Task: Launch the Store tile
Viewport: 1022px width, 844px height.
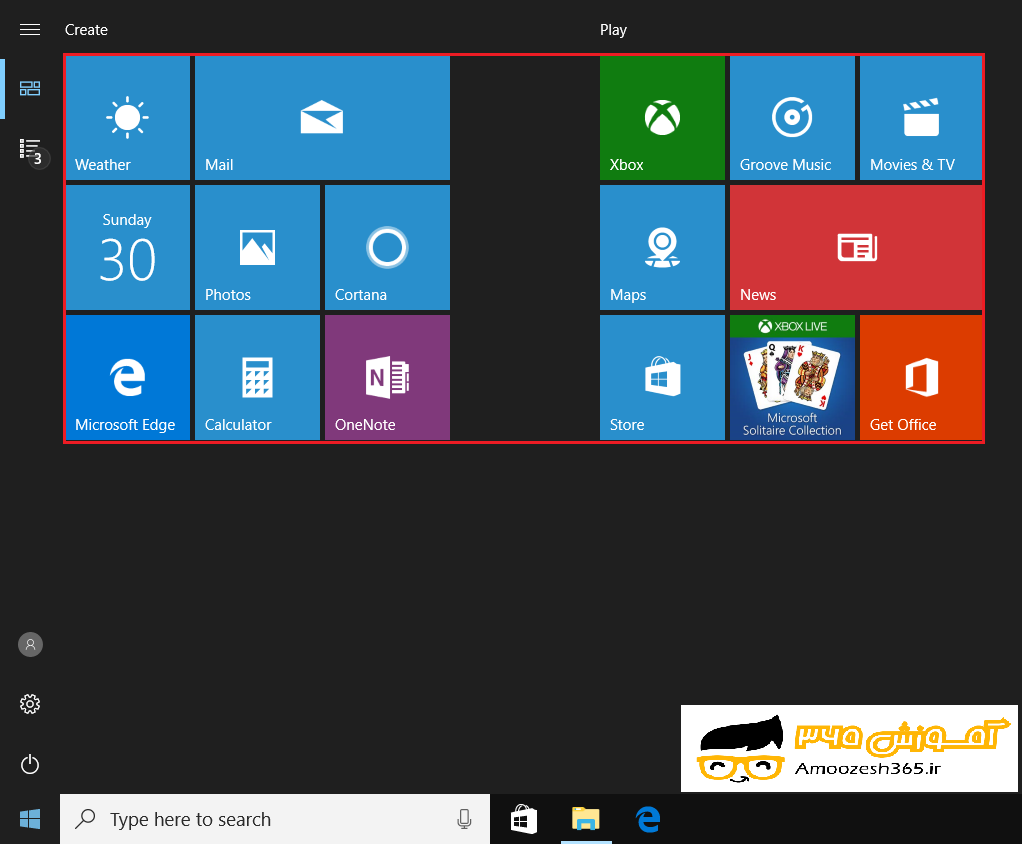Action: [x=662, y=377]
